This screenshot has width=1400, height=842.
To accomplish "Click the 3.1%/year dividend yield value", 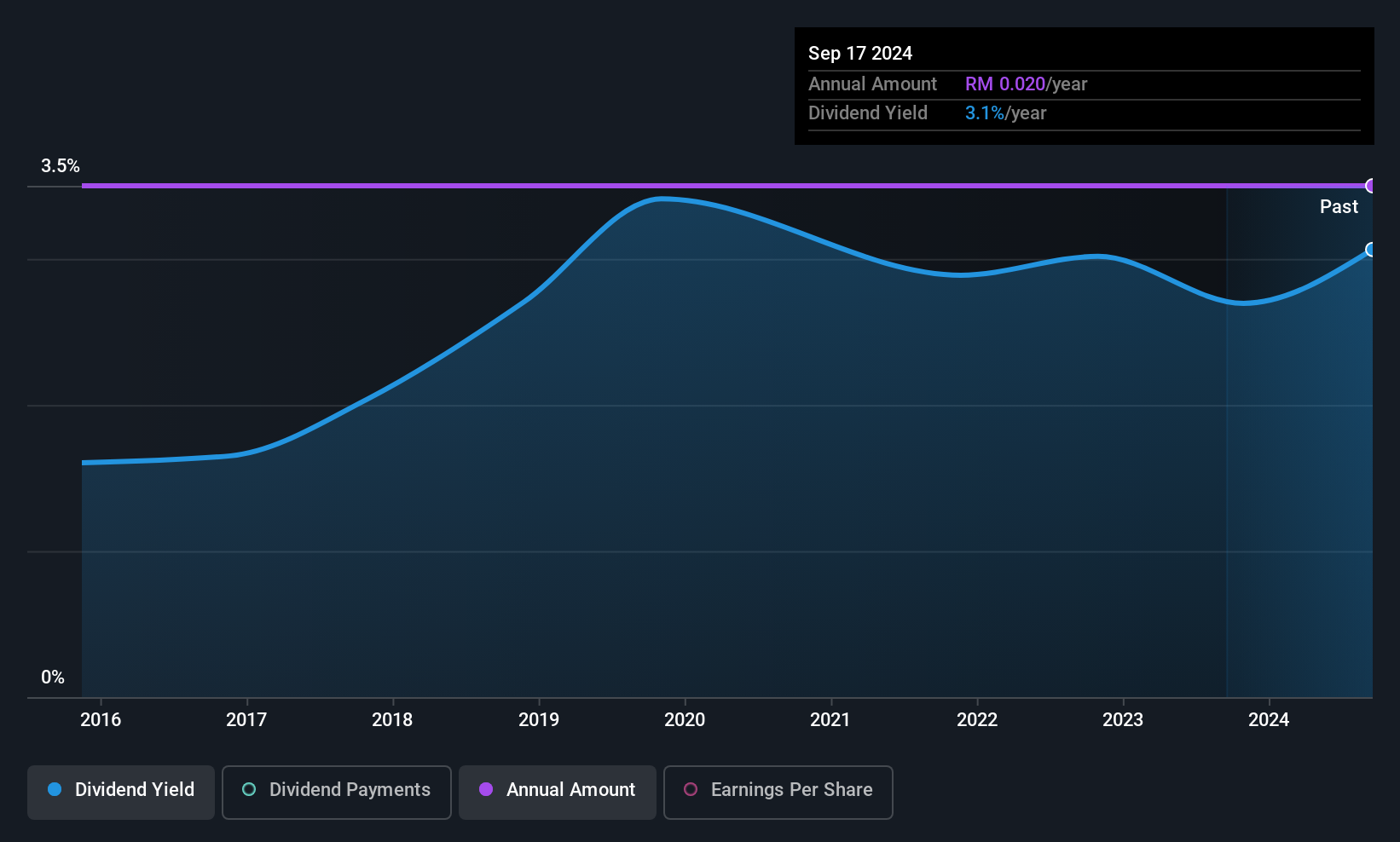I will coord(1005,113).
